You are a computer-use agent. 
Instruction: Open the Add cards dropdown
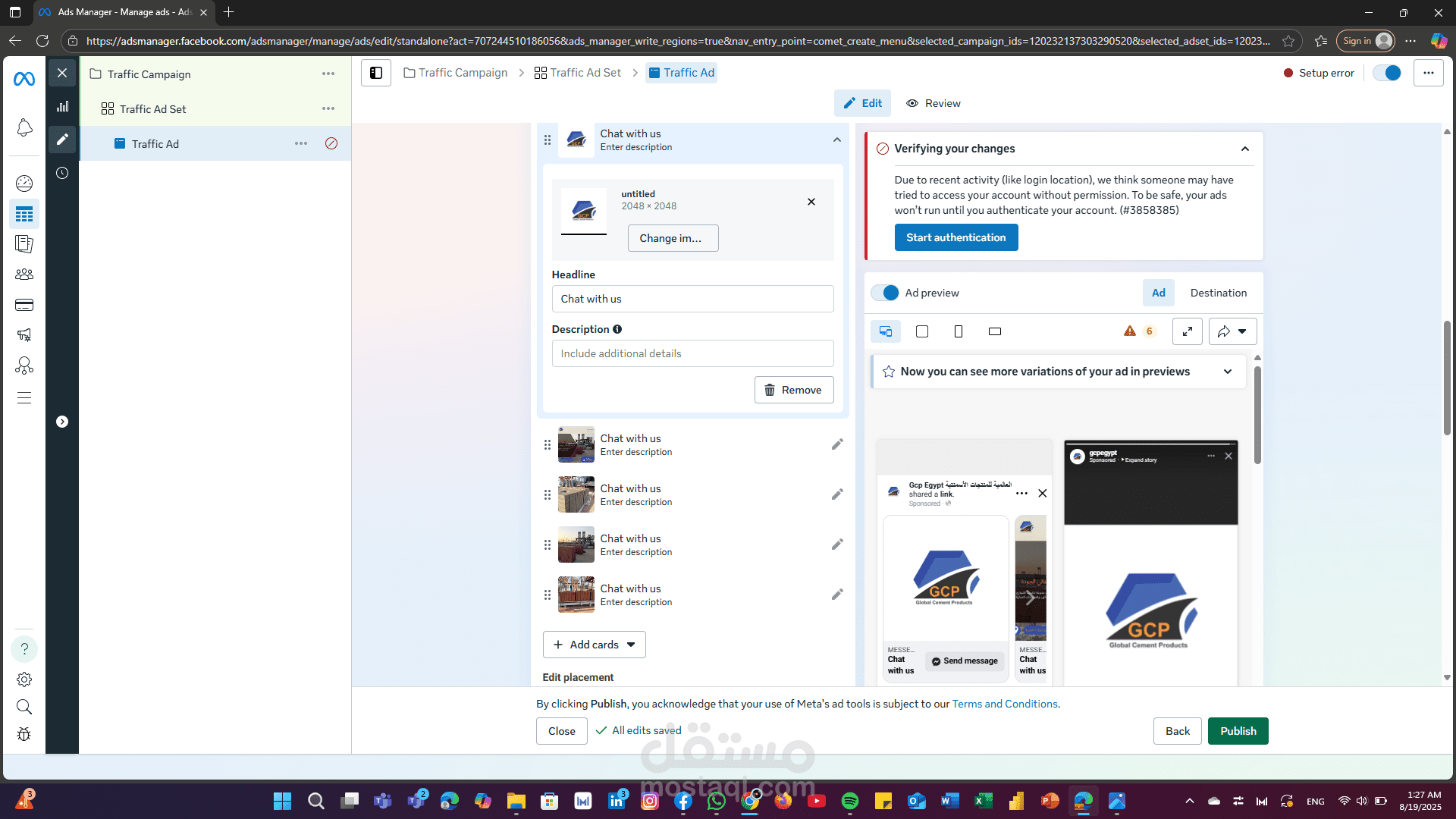point(595,645)
